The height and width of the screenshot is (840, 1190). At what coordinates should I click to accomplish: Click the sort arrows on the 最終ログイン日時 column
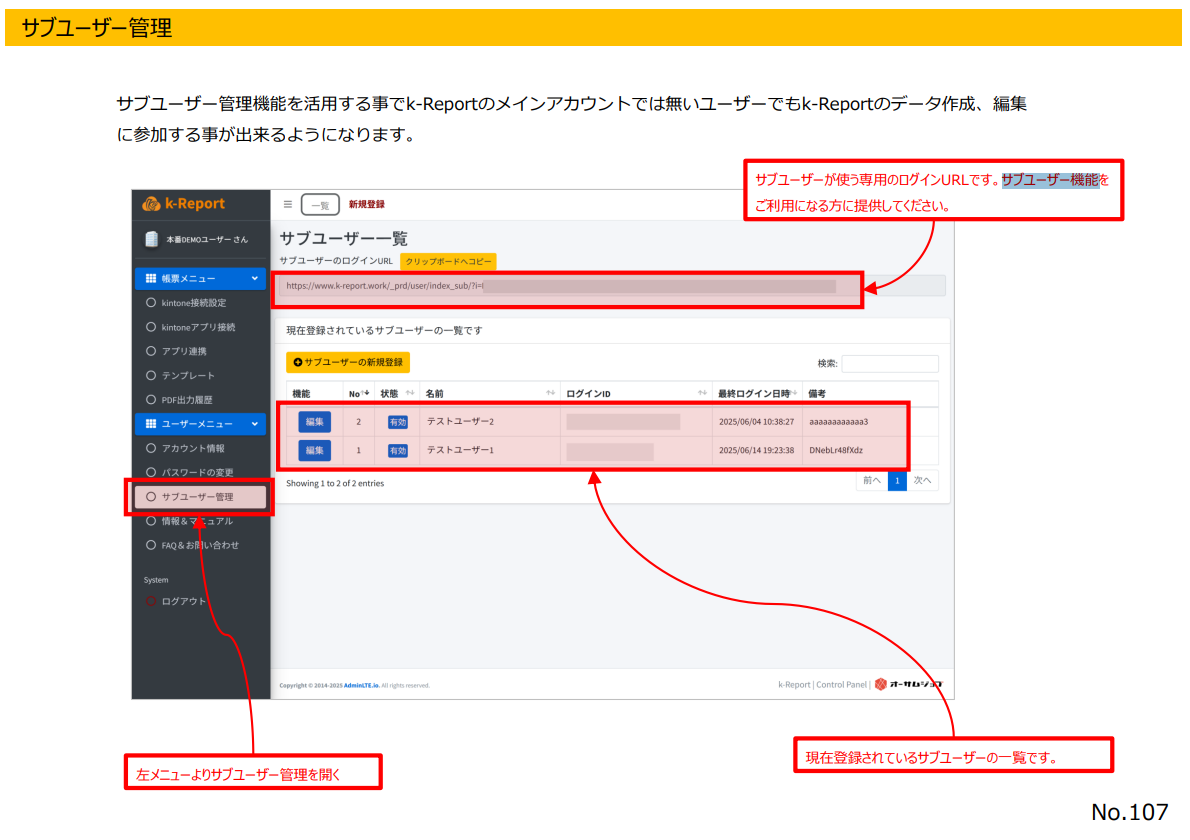pos(793,393)
